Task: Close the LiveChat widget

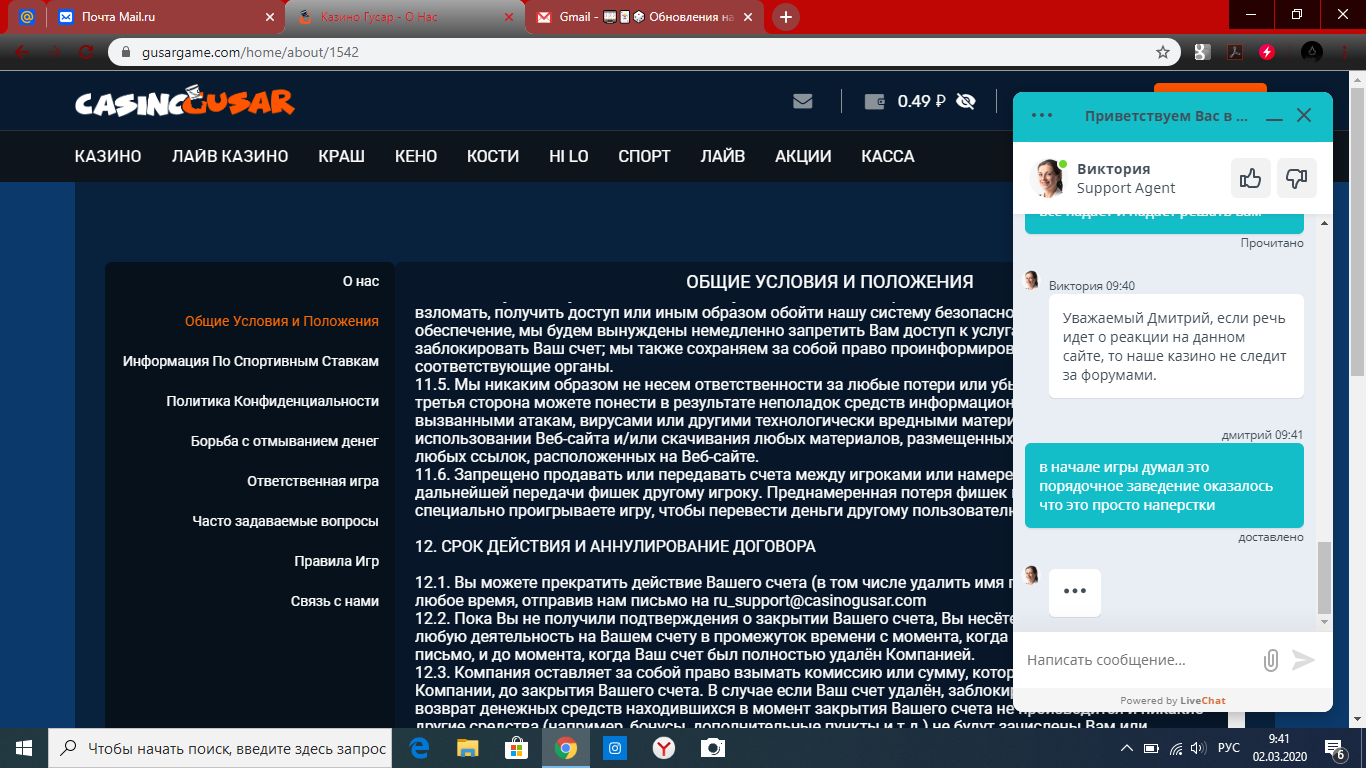Action: pyautogui.click(x=1304, y=115)
